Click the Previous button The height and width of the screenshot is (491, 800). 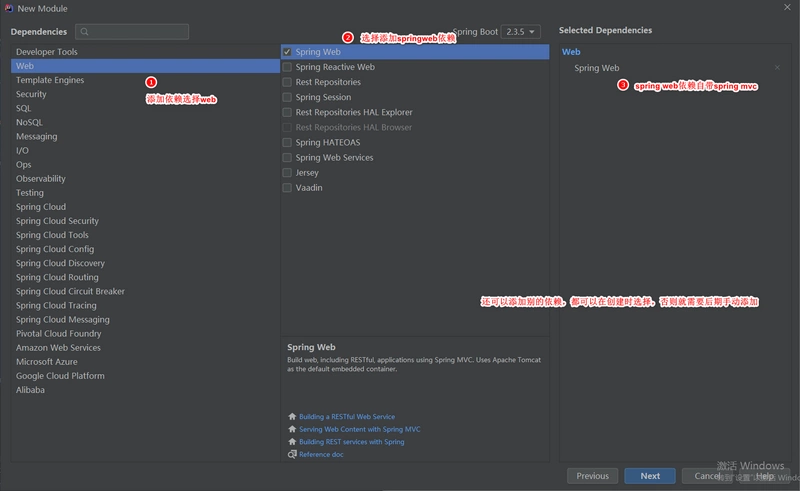[592, 476]
